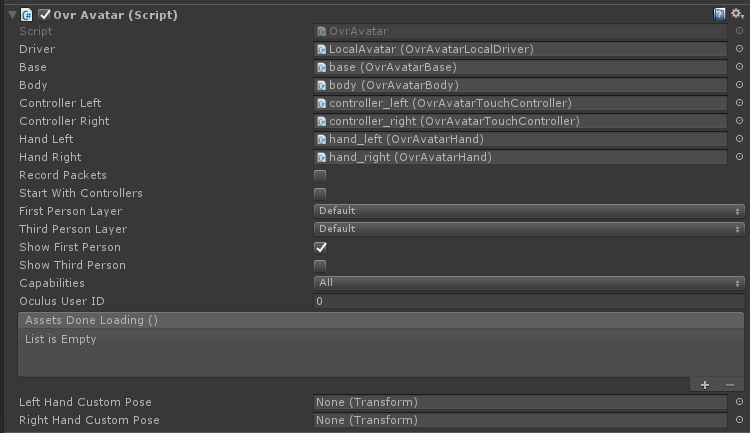Click the Right Hand Custom Pose transform field
This screenshot has height=433, width=752.
(x=520, y=420)
